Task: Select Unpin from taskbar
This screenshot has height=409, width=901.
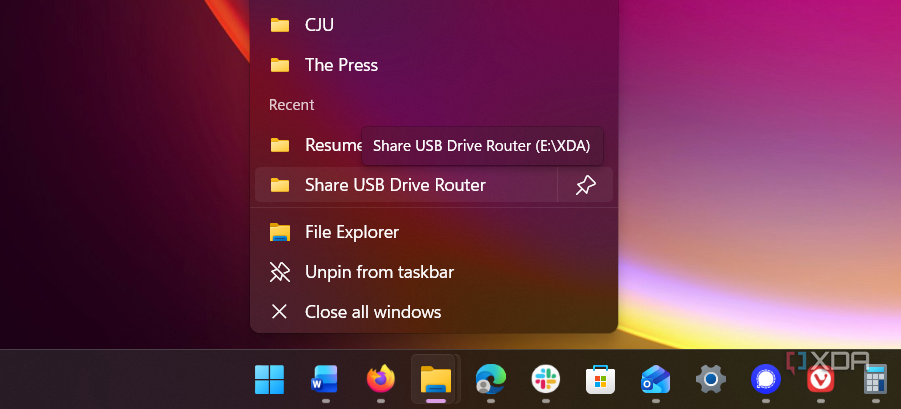Action: pos(434,272)
